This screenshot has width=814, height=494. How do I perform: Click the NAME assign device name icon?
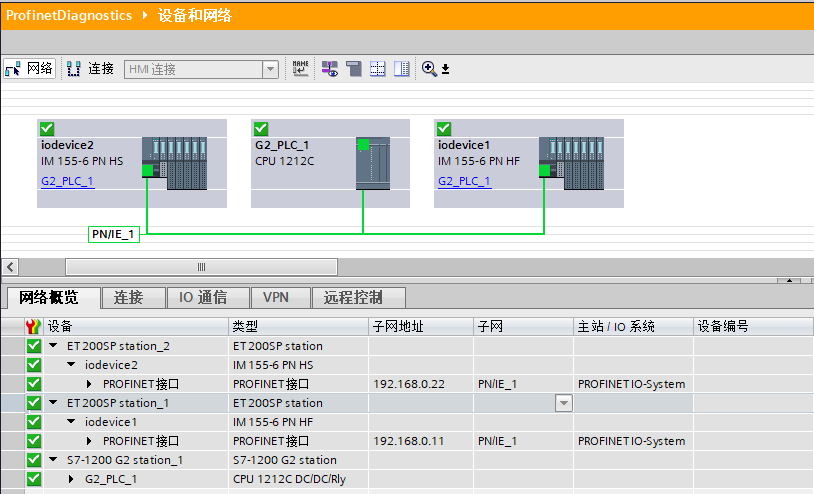tap(301, 69)
